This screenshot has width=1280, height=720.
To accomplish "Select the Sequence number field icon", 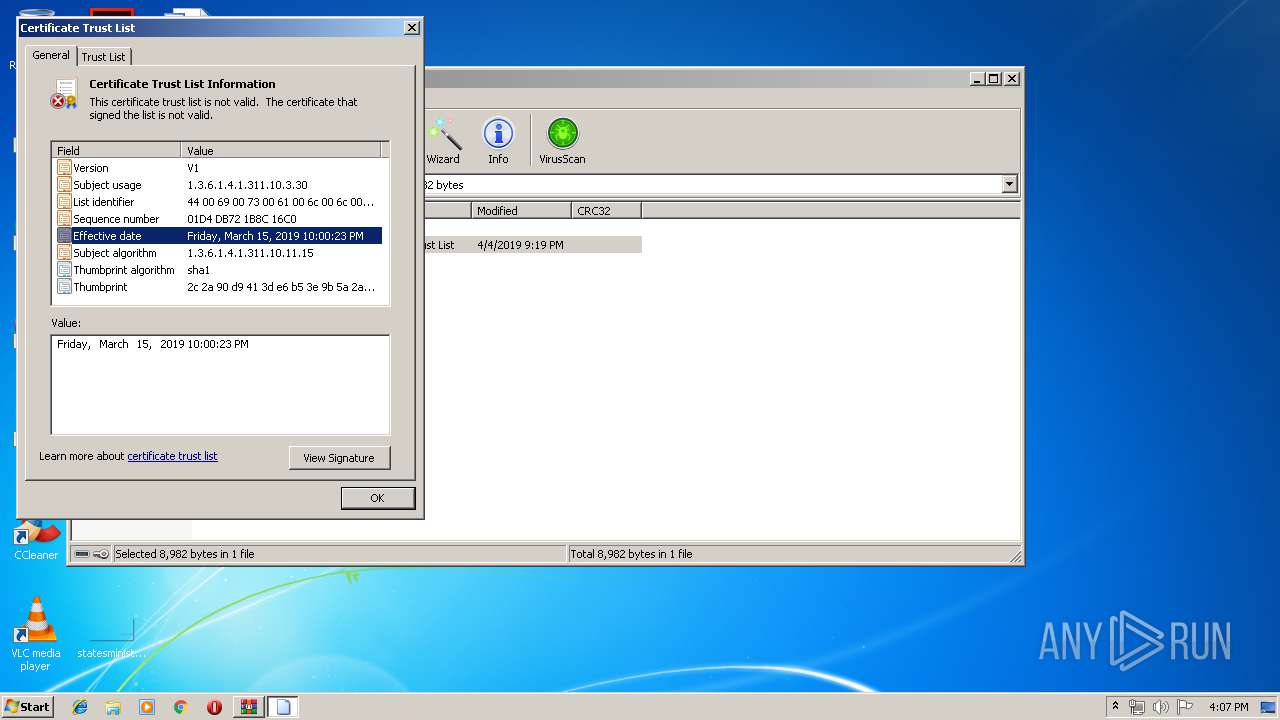I will (x=65, y=219).
